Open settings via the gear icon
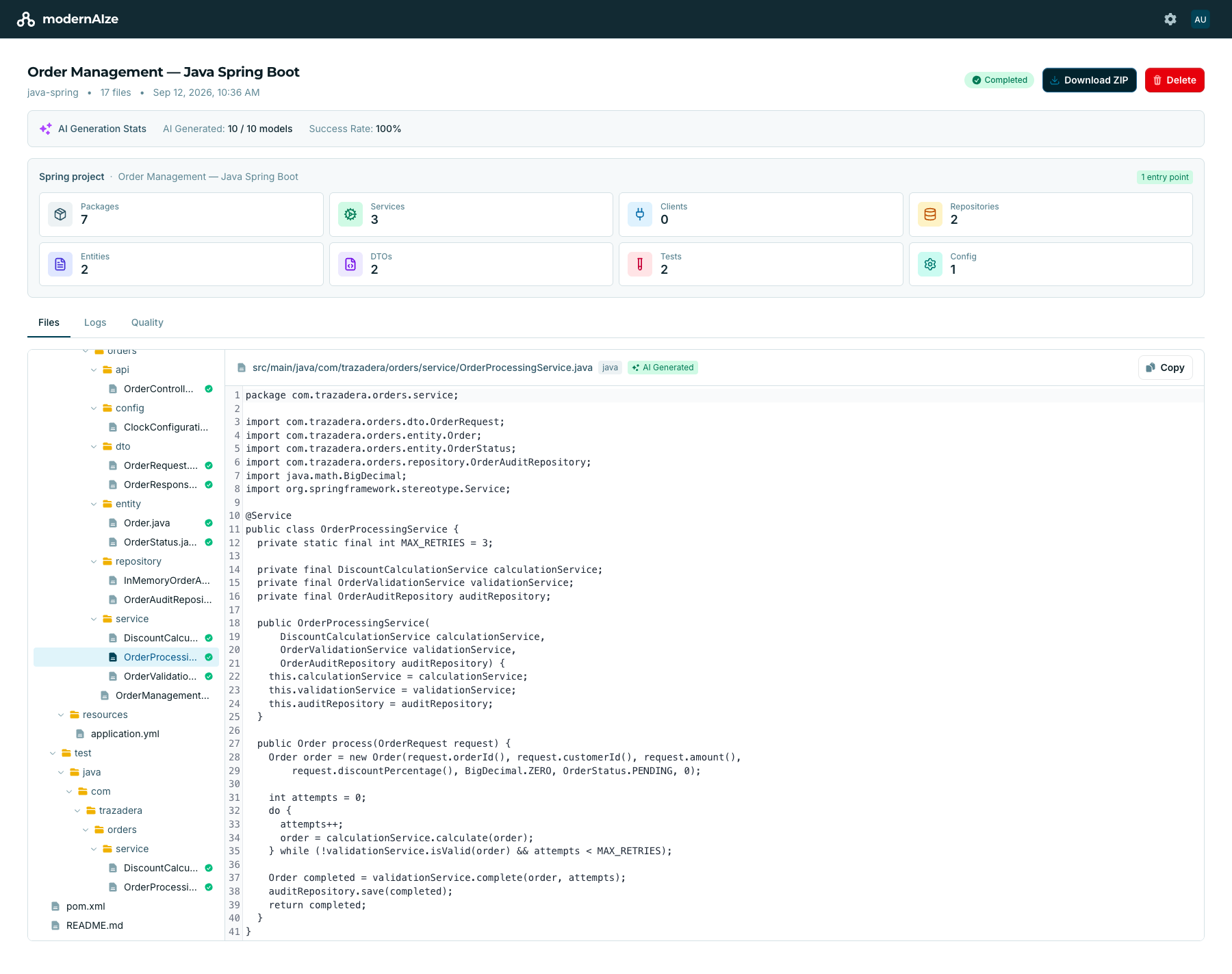 (x=1170, y=19)
